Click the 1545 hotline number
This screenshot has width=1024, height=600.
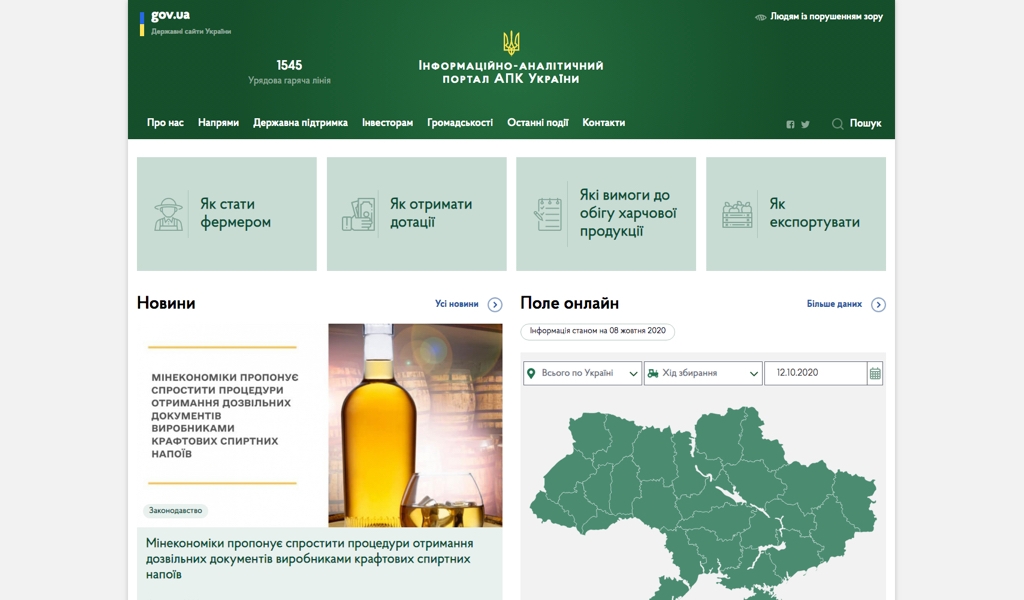pyautogui.click(x=289, y=65)
